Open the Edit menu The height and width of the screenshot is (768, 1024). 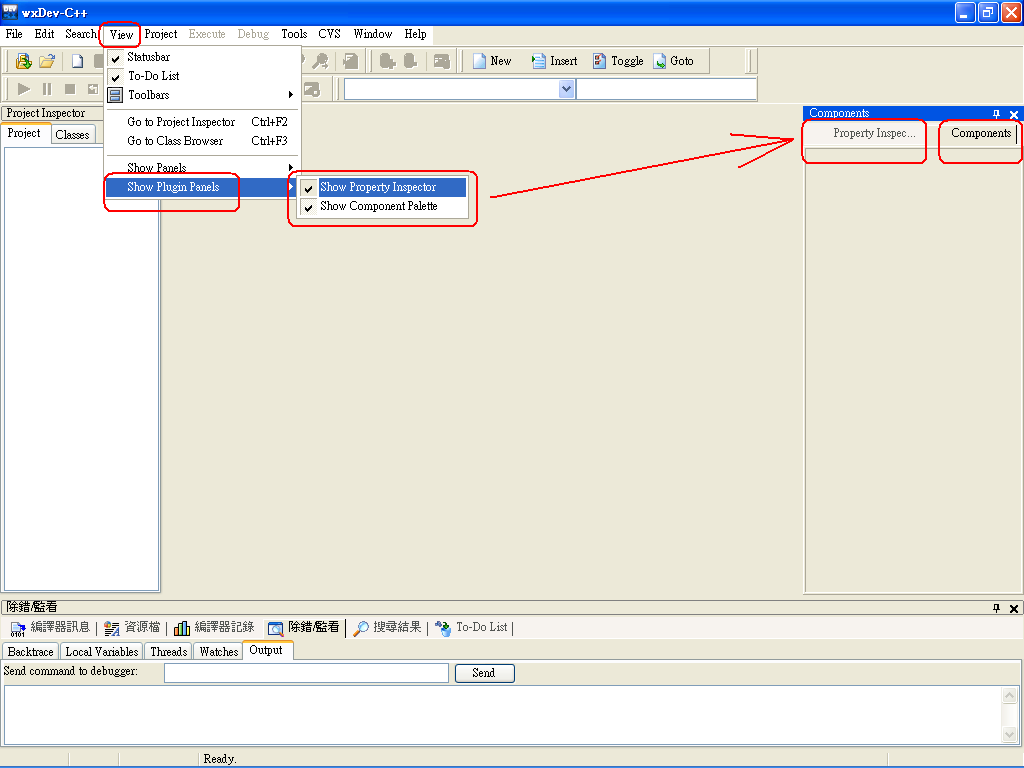pyautogui.click(x=44, y=34)
